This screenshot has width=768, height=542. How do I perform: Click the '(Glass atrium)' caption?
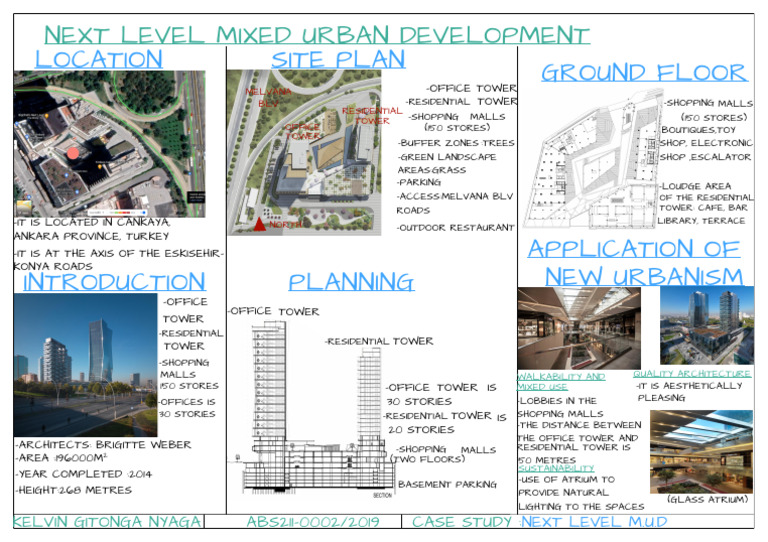pyautogui.click(x=708, y=499)
